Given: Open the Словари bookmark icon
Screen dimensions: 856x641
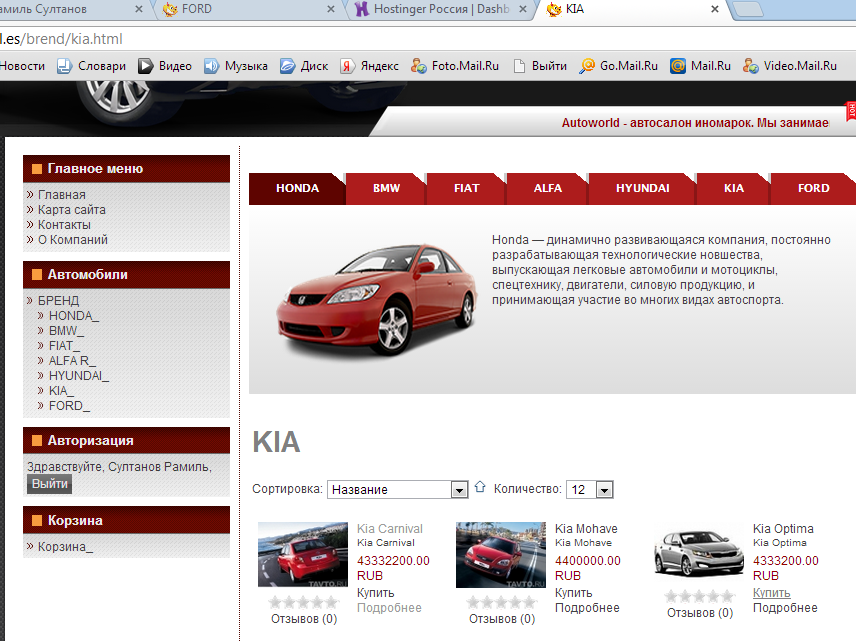Looking at the screenshot, I should [x=64, y=66].
